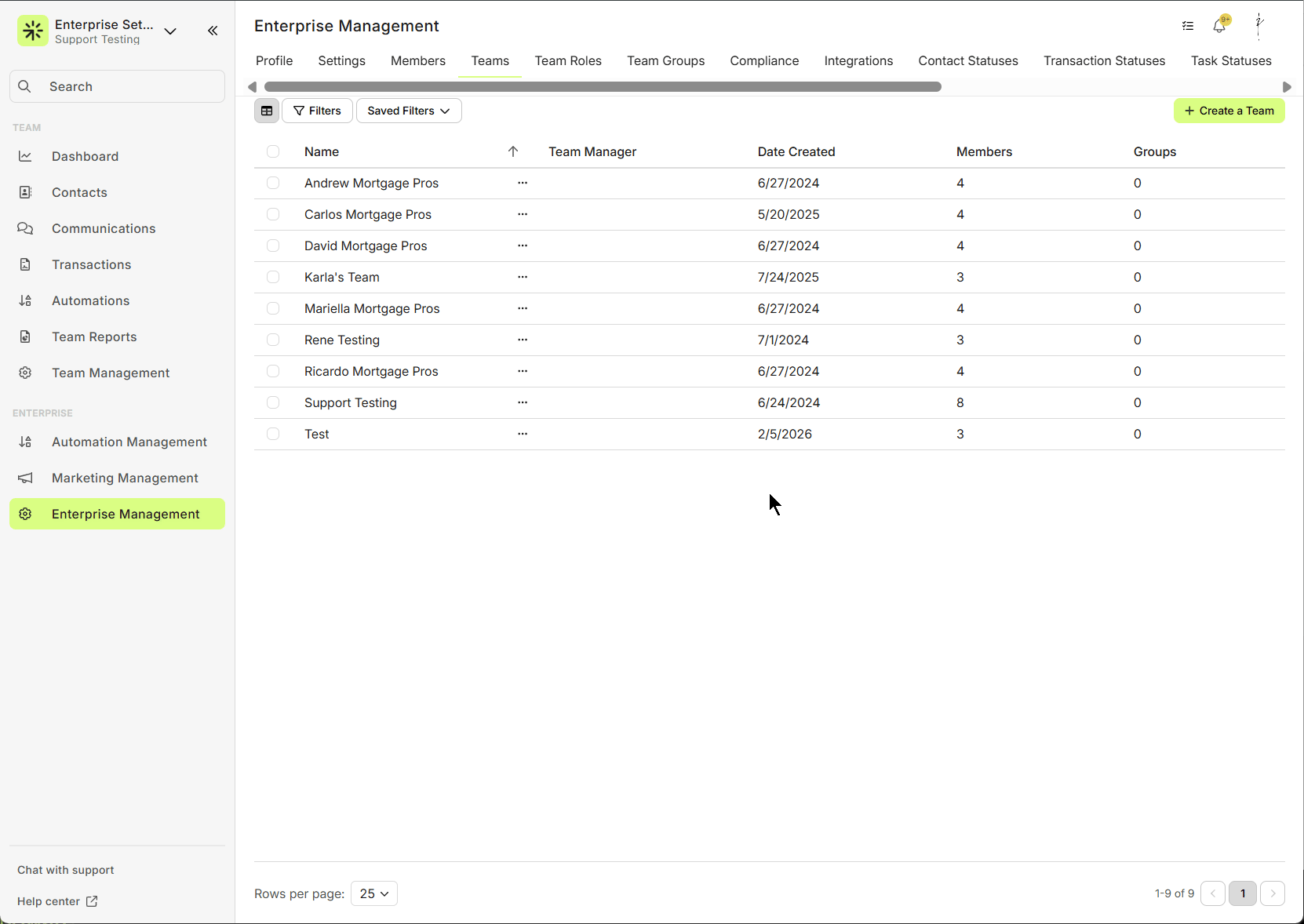Switch to the Team Roles tab

click(568, 60)
